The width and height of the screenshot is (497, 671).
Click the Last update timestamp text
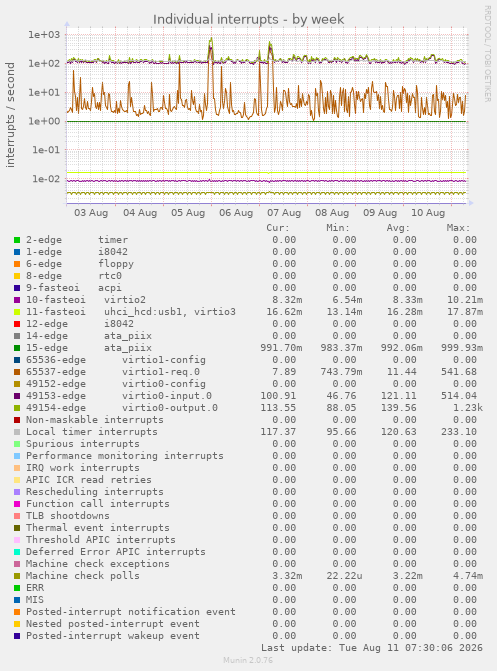(372, 647)
